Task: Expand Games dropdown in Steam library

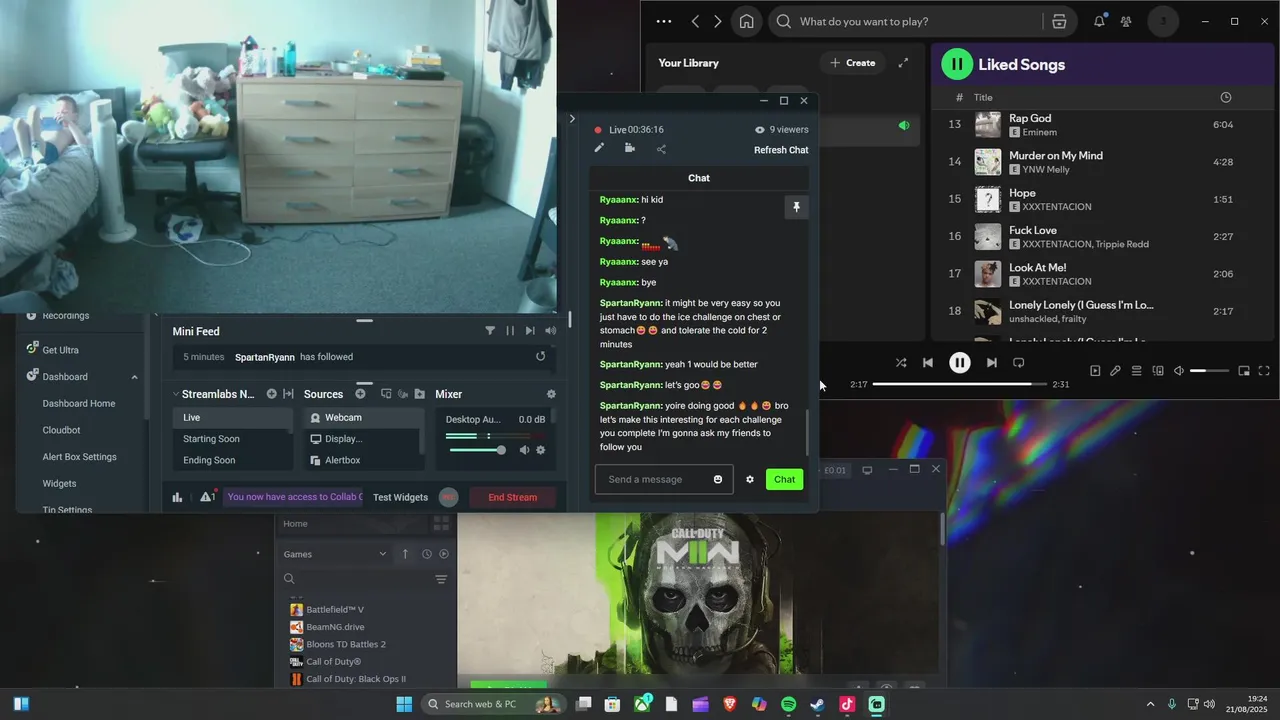Action: (382, 554)
